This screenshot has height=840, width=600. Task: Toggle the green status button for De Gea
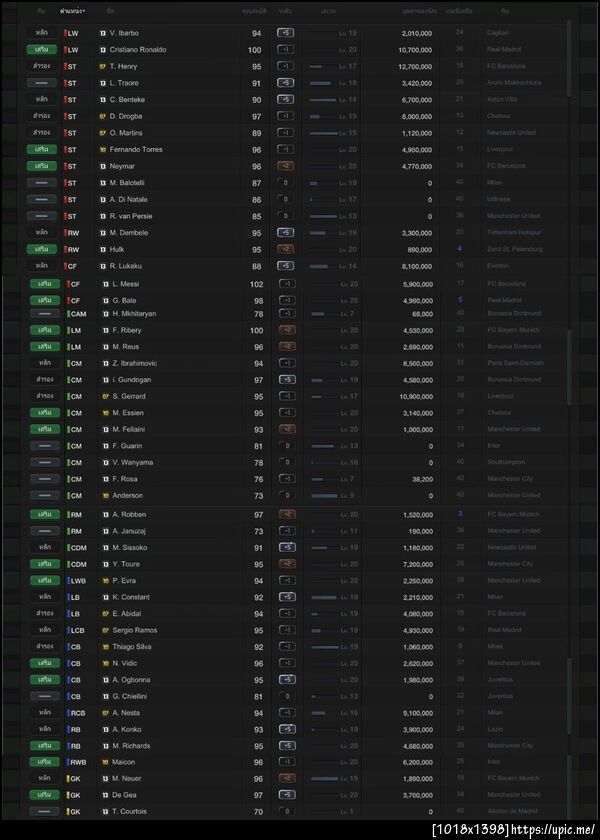tap(43, 795)
